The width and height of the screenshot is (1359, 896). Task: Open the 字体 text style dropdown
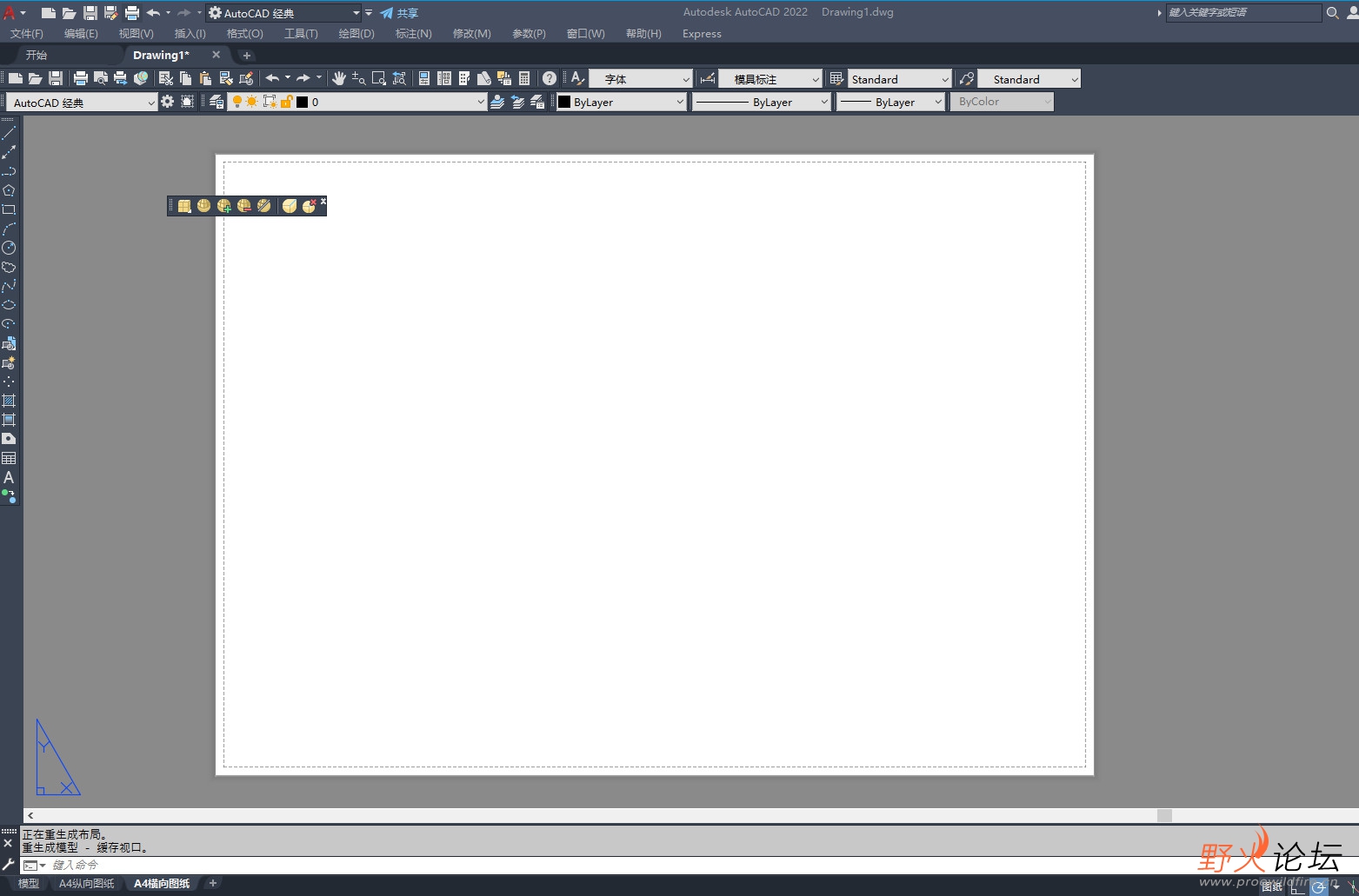coord(641,79)
